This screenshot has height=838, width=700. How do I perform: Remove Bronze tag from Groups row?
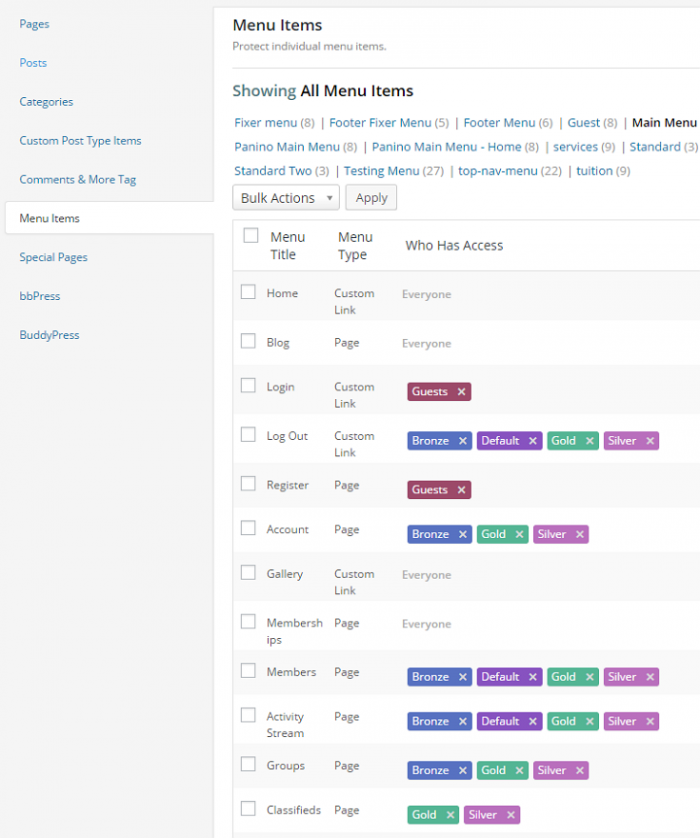[463, 771]
